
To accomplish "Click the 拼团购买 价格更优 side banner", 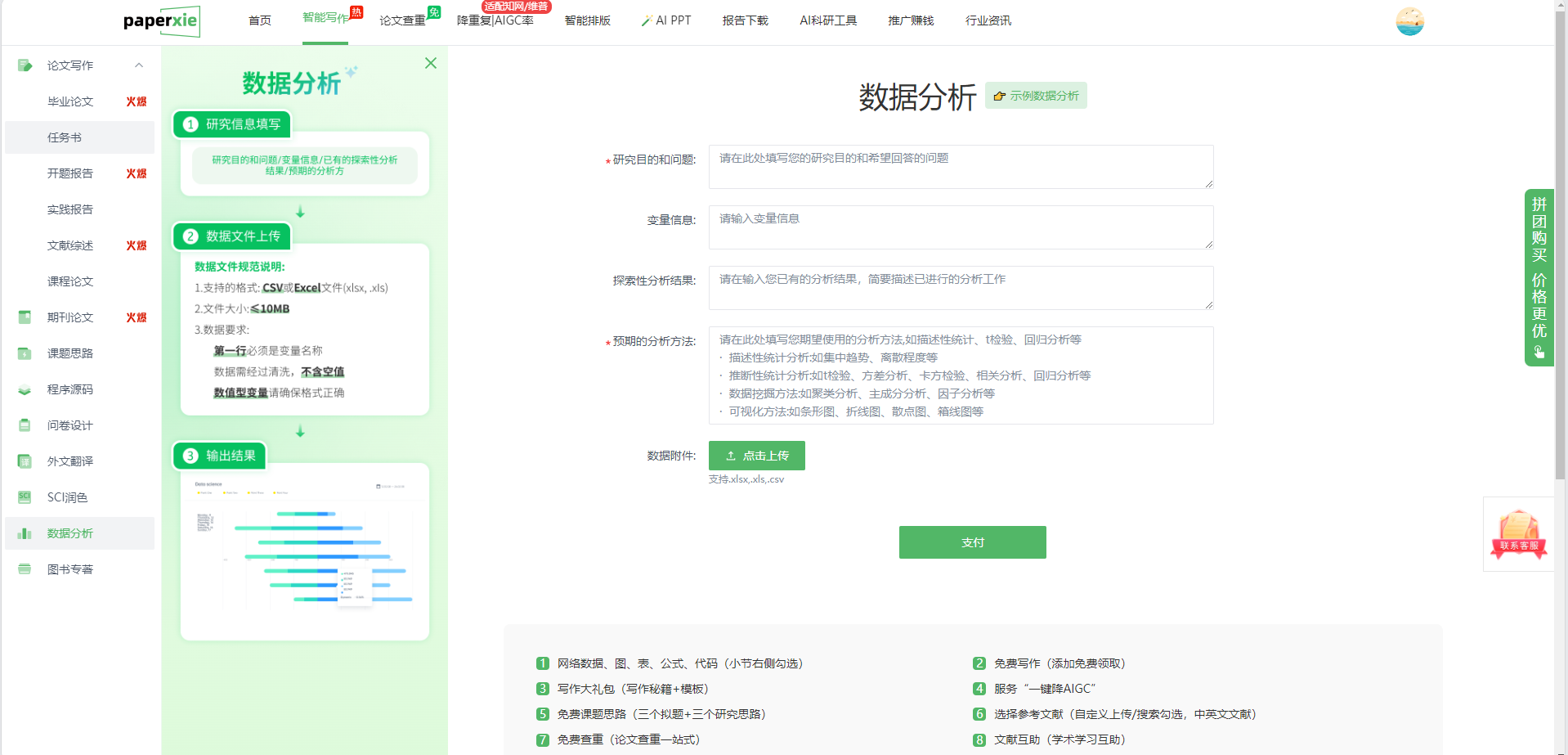I will click(1539, 278).
